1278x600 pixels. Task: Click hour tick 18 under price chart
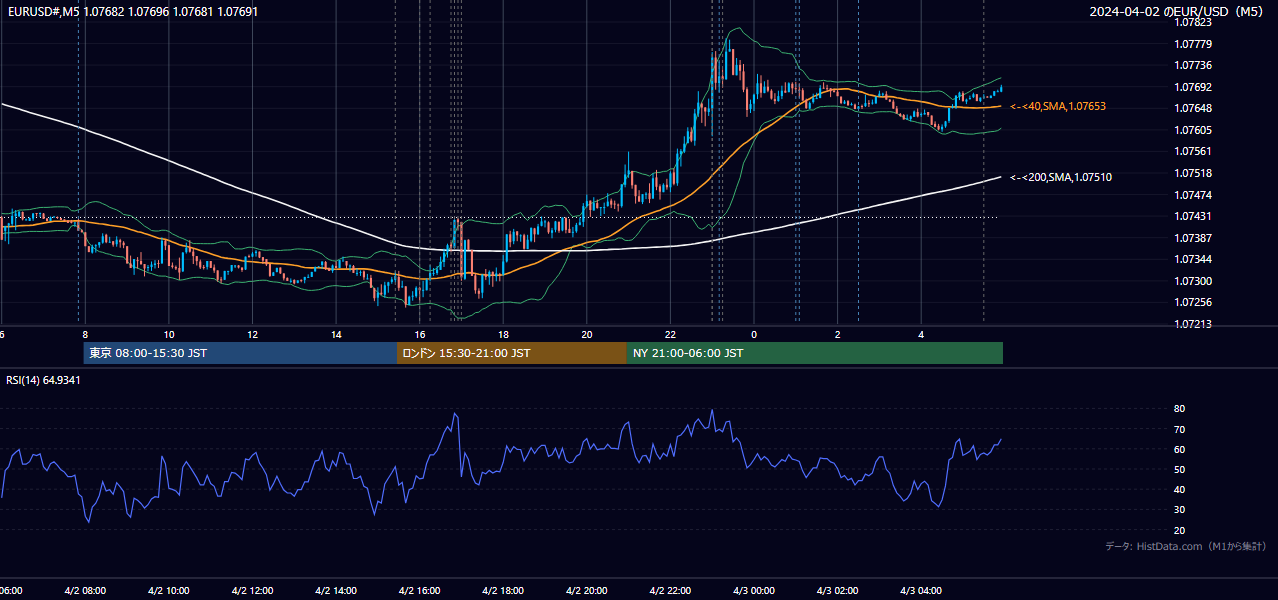click(x=503, y=334)
